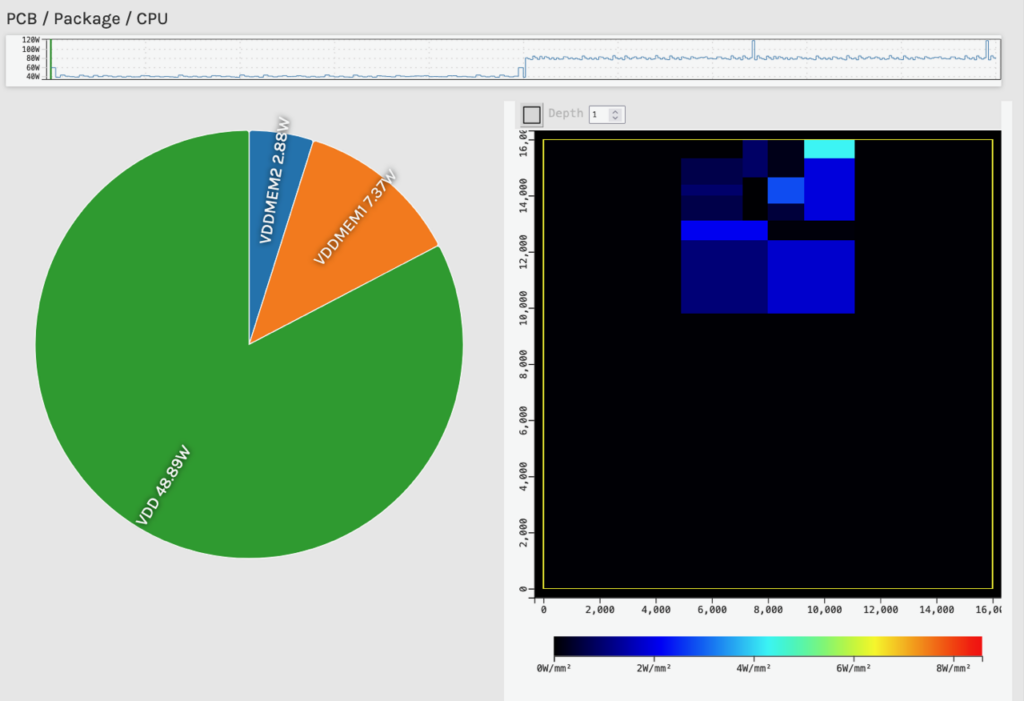
Task: Click the "120W" label on the timeline axis
Action: (x=31, y=40)
